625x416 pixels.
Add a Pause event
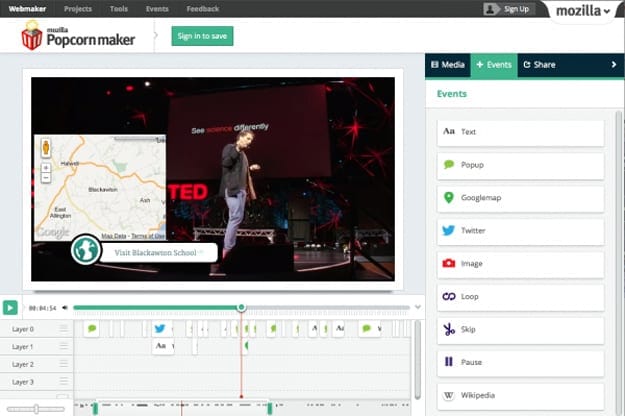pos(520,362)
